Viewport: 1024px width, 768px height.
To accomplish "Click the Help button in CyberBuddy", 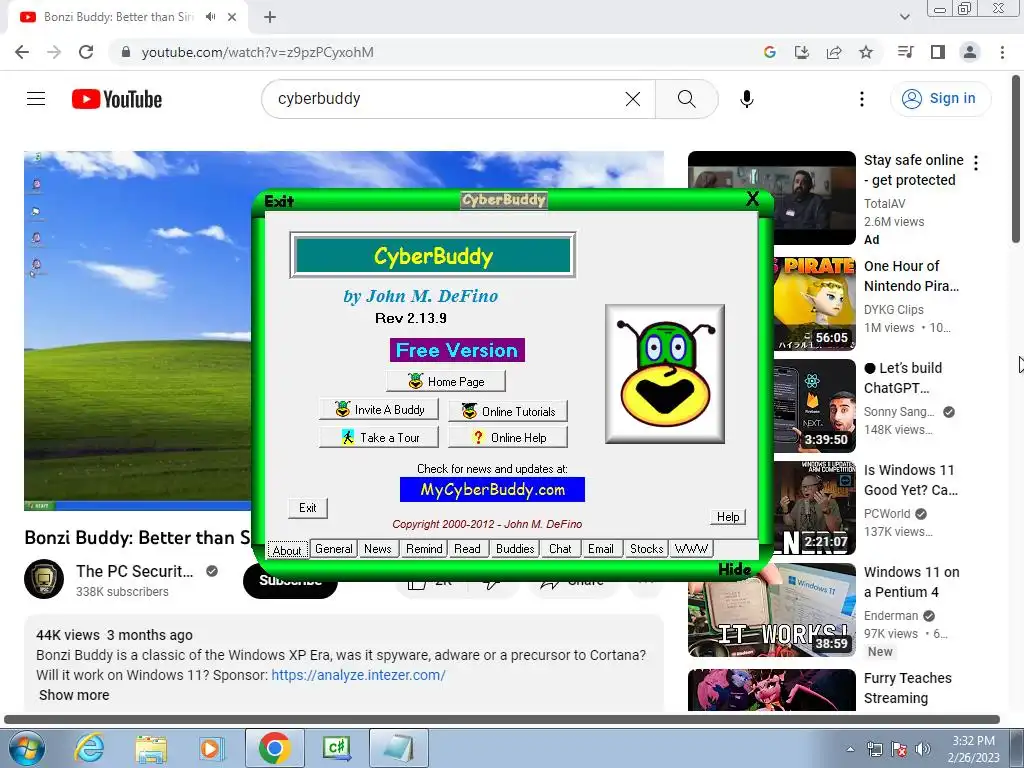I will tap(728, 517).
